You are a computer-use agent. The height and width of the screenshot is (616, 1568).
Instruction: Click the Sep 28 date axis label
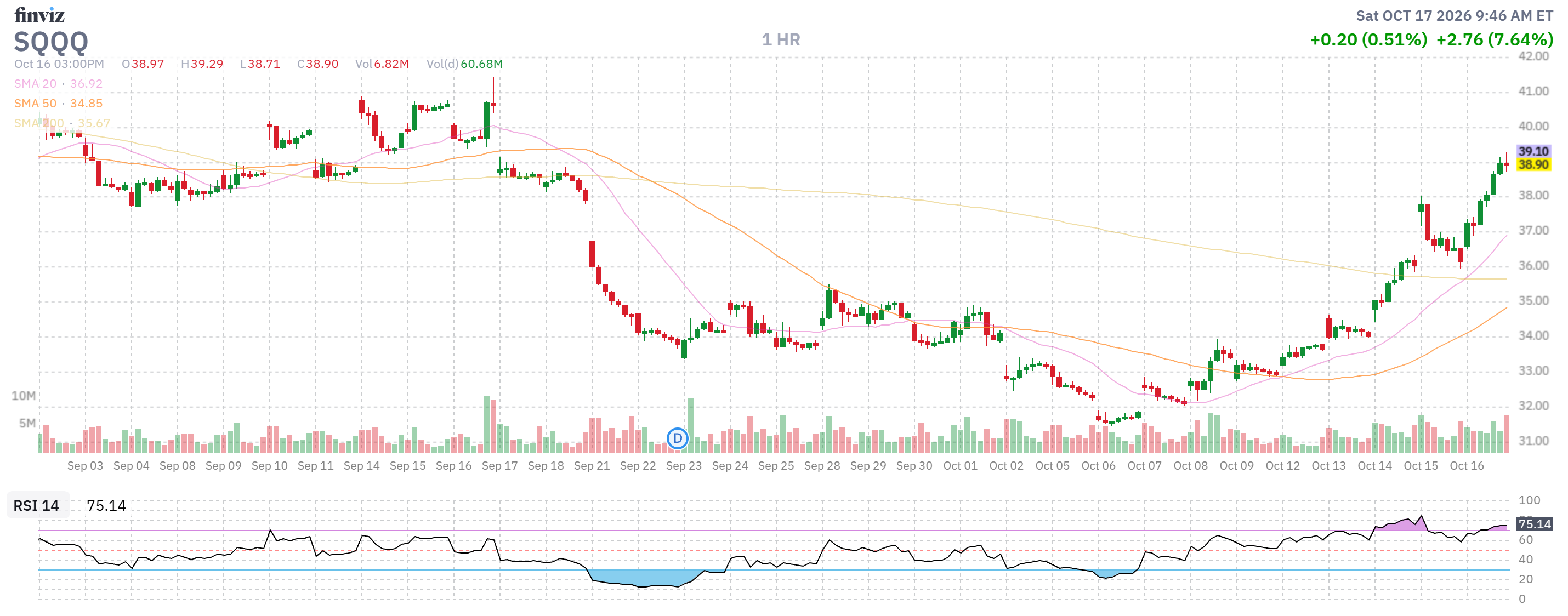click(822, 466)
